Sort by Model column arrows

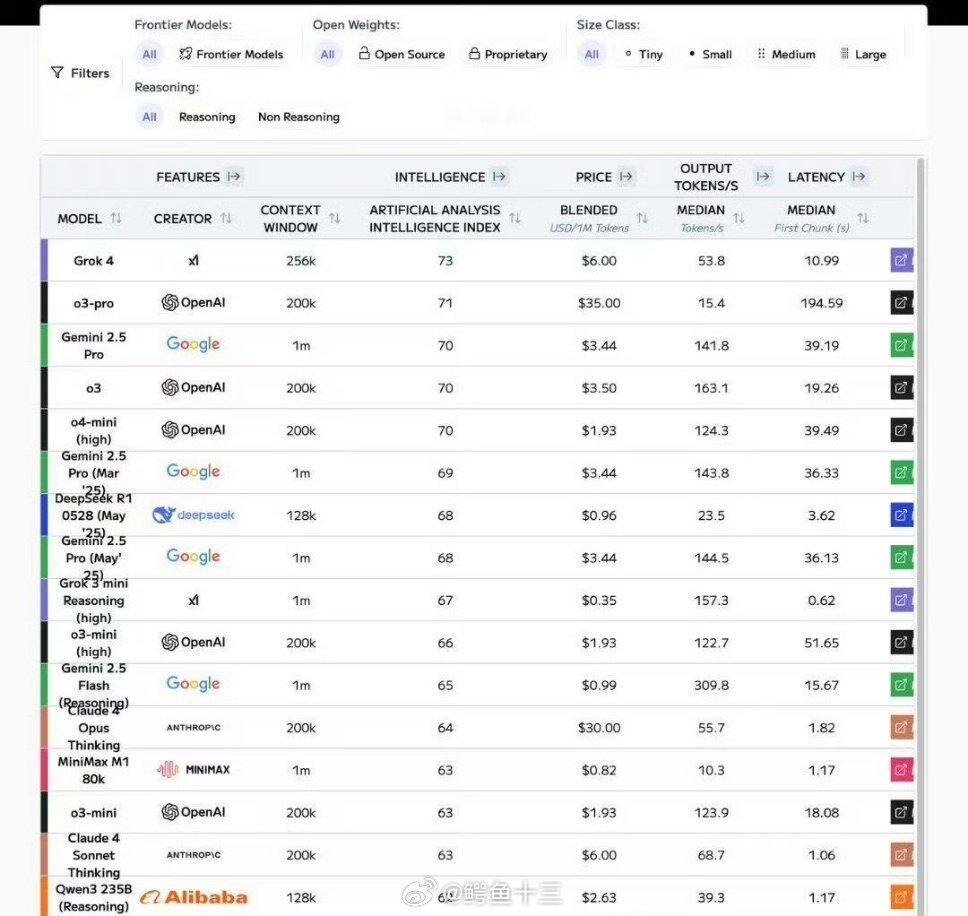[x=115, y=219]
